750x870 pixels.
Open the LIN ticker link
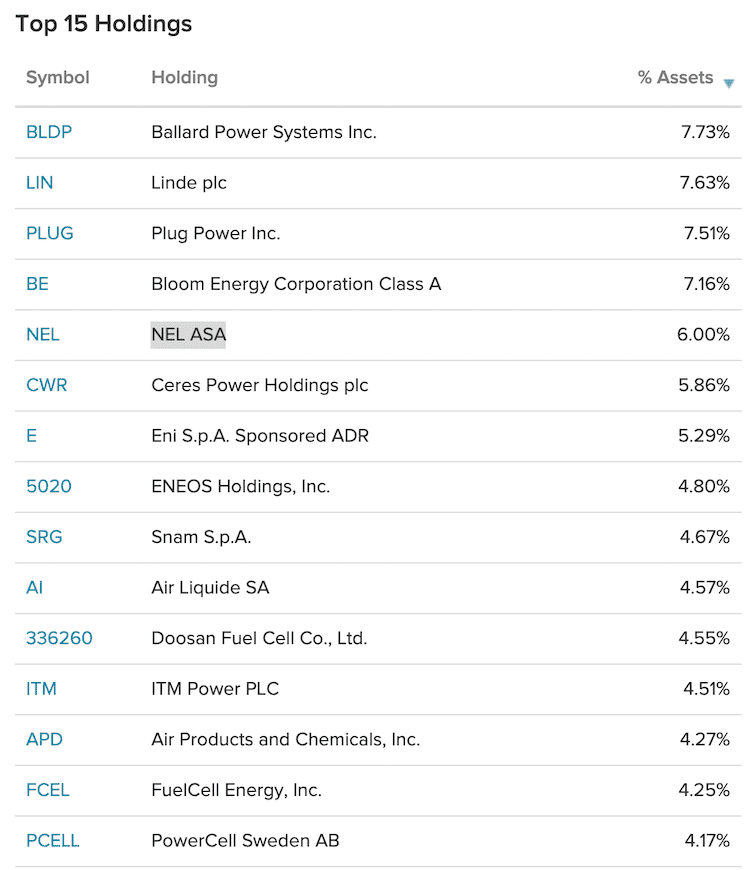[39, 182]
